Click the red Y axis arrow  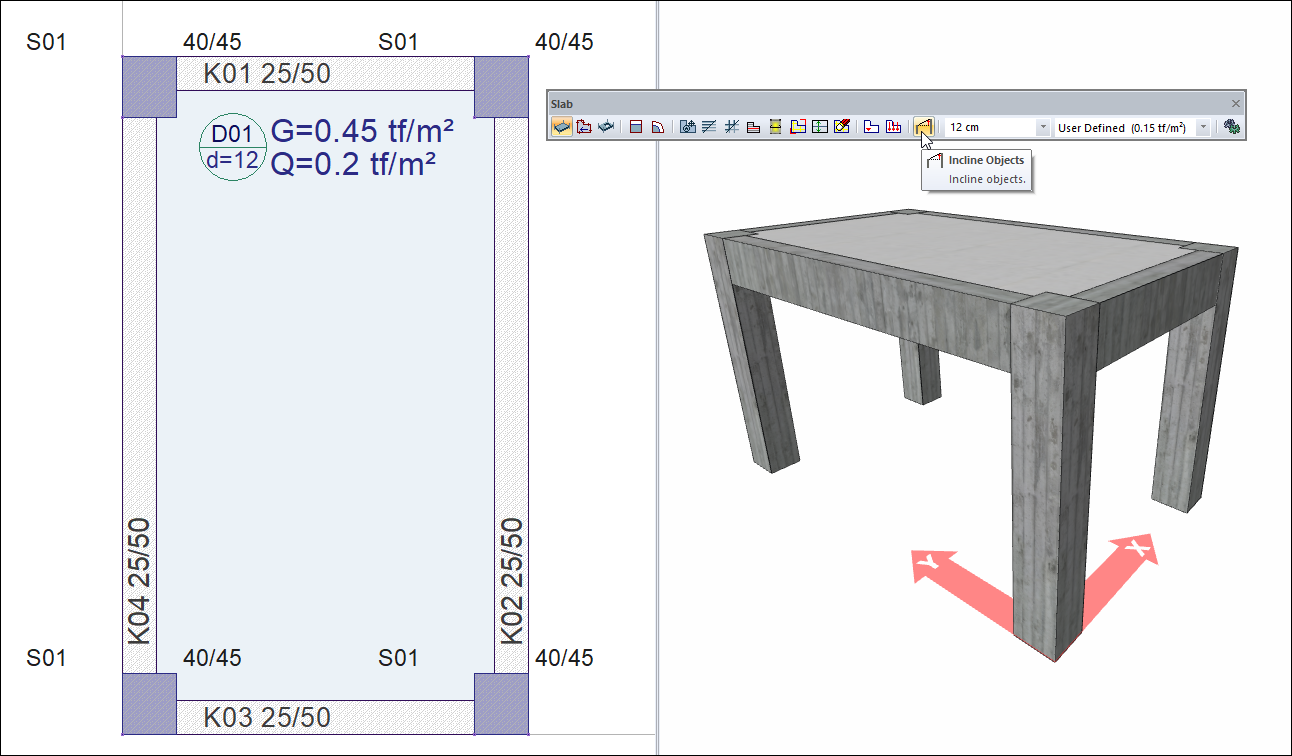coord(950,578)
